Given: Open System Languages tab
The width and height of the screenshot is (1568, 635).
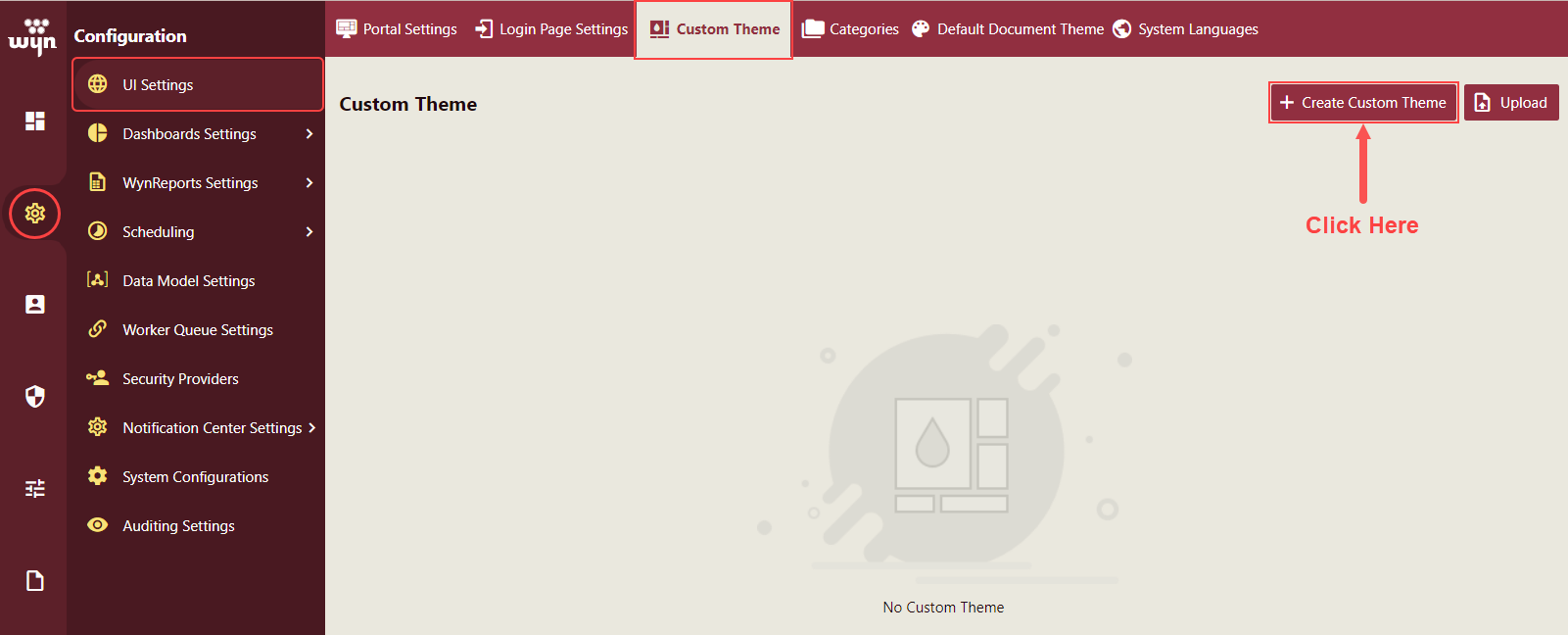Looking at the screenshot, I should 1185,28.
